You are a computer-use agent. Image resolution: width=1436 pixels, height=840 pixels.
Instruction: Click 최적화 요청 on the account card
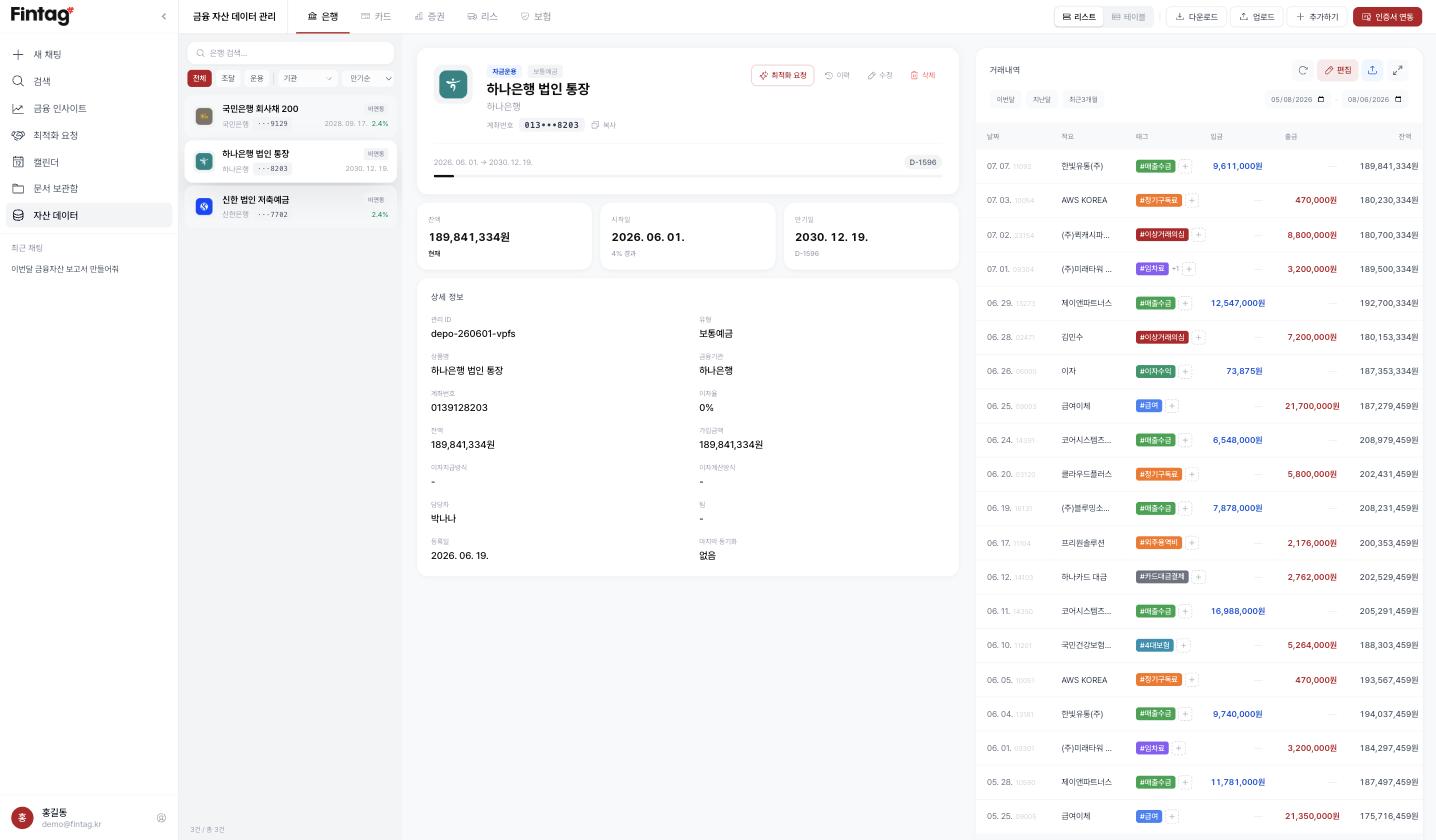[783, 75]
